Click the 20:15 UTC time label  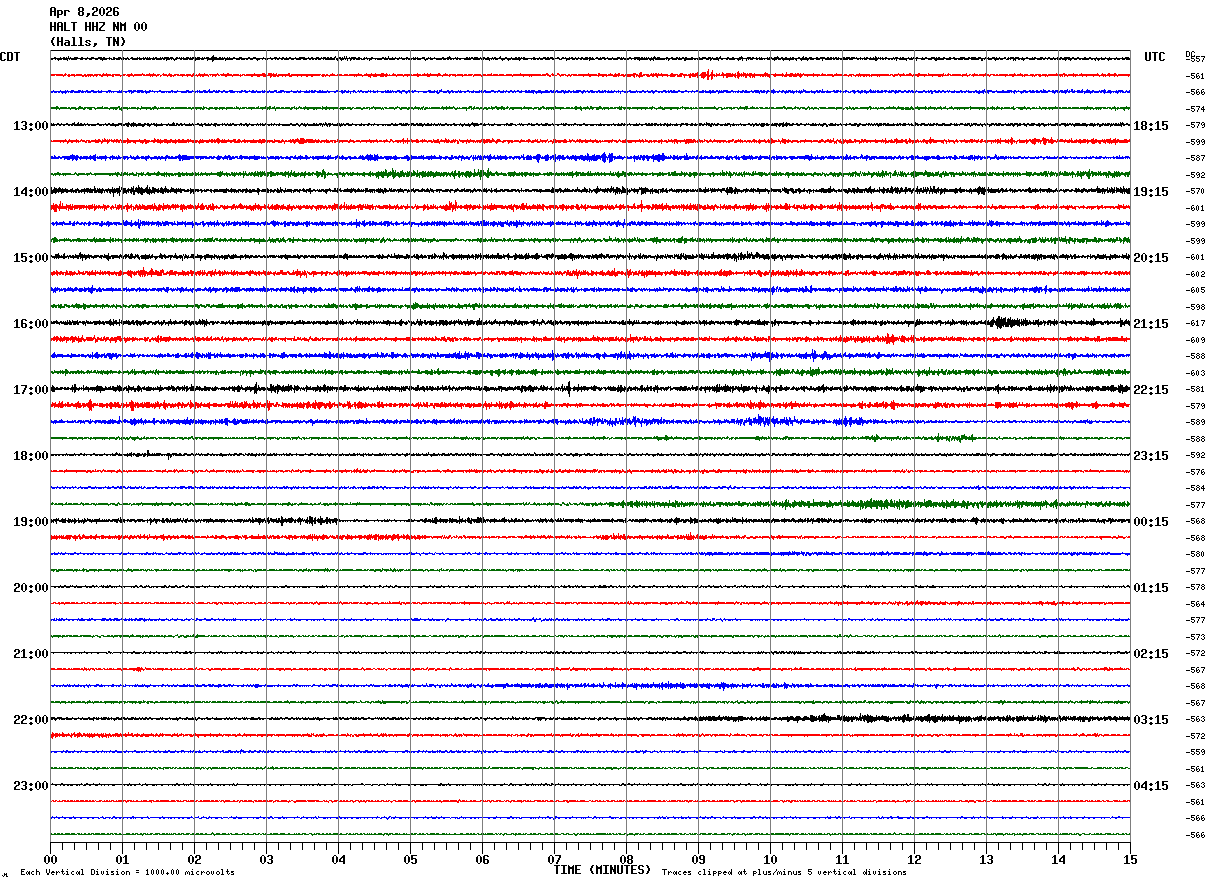[x=1151, y=258]
